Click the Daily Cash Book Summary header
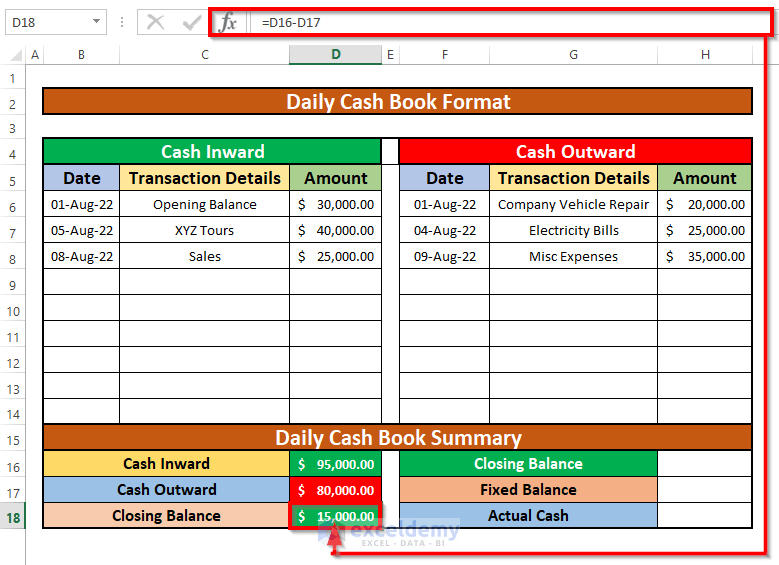This screenshot has width=779, height=565. [x=397, y=438]
